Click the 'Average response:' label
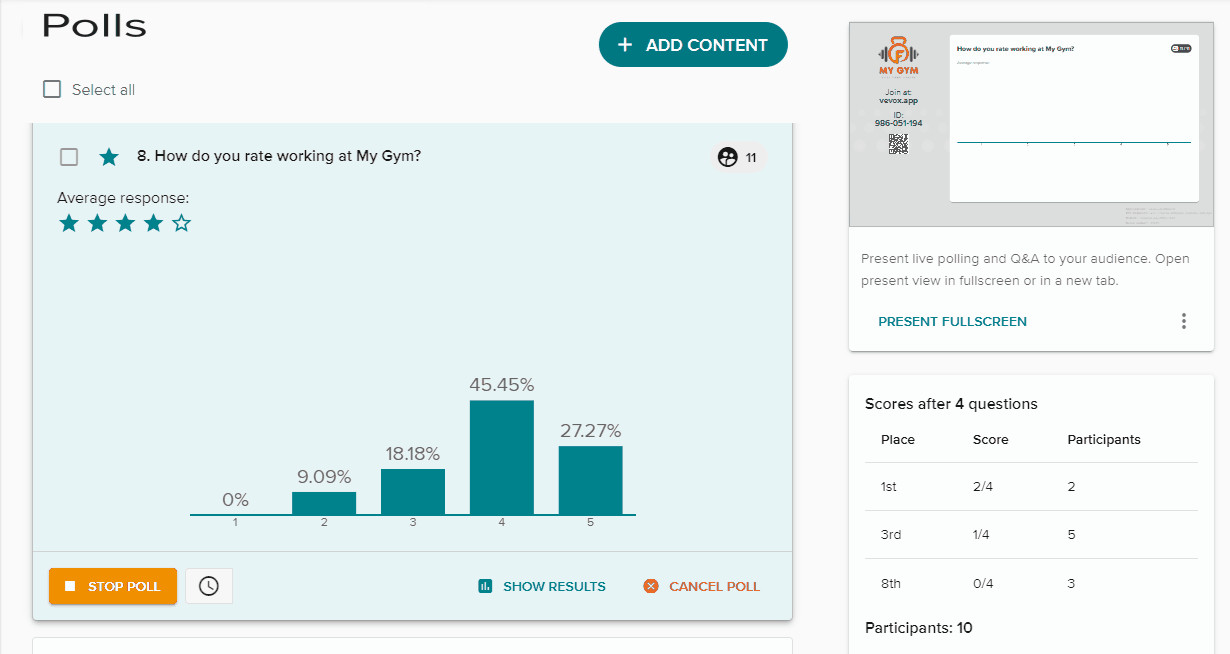Viewport: 1230px width, 654px height. pos(123,198)
